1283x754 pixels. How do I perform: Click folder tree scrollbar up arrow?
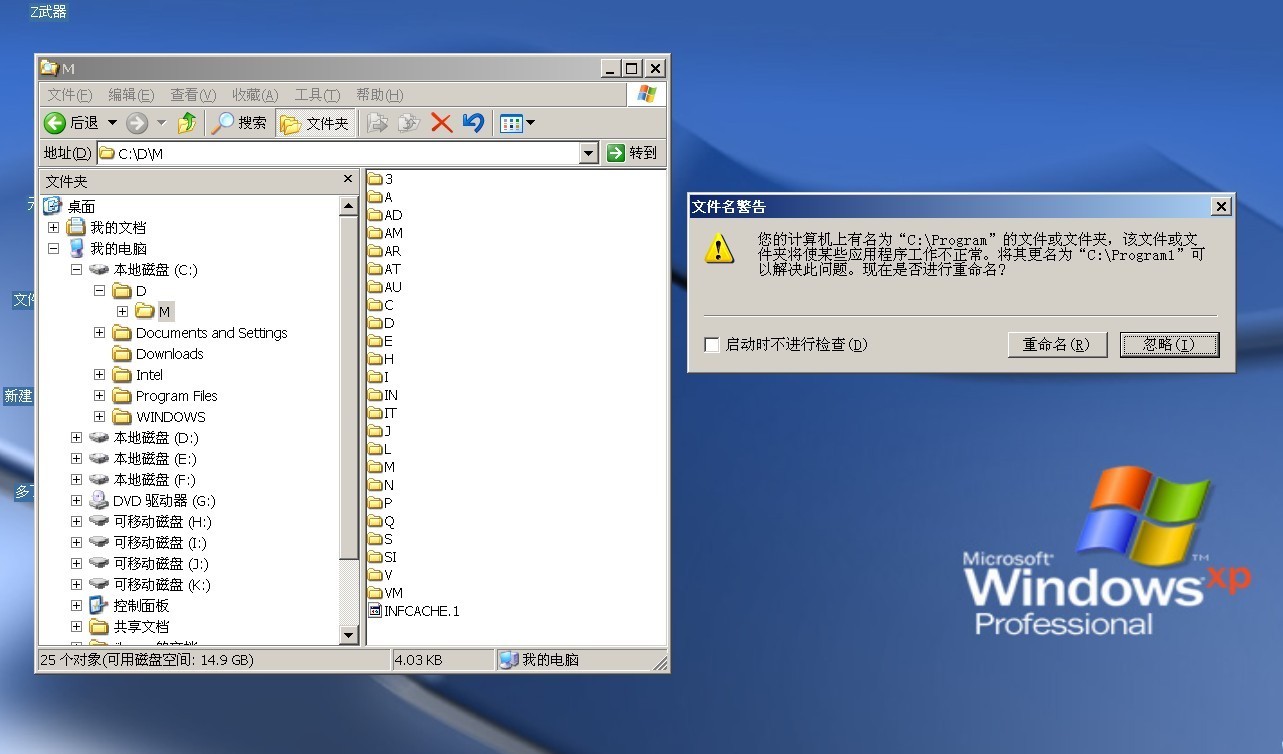[x=348, y=206]
